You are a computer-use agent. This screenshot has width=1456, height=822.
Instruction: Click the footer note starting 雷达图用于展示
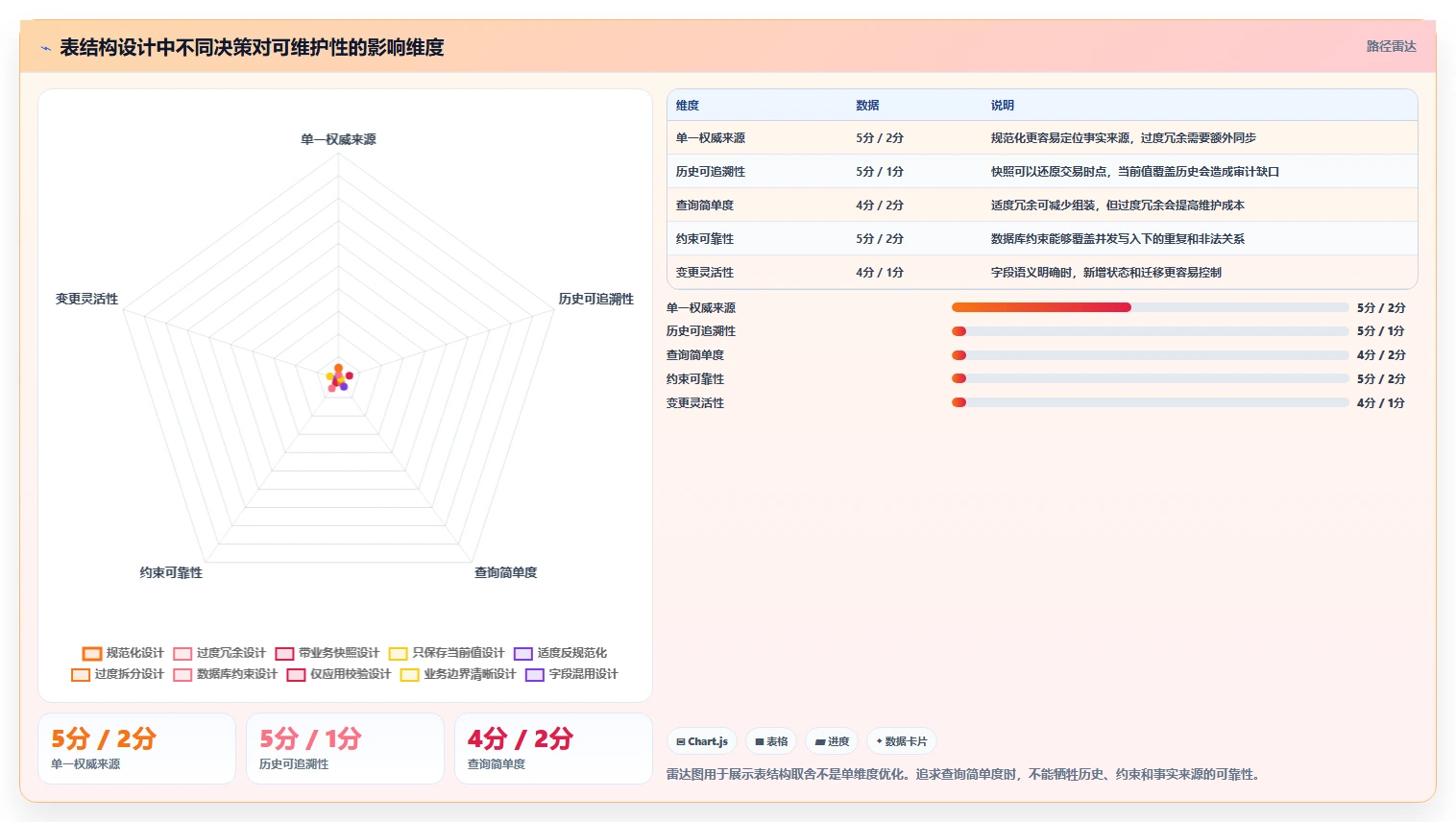tap(965, 775)
